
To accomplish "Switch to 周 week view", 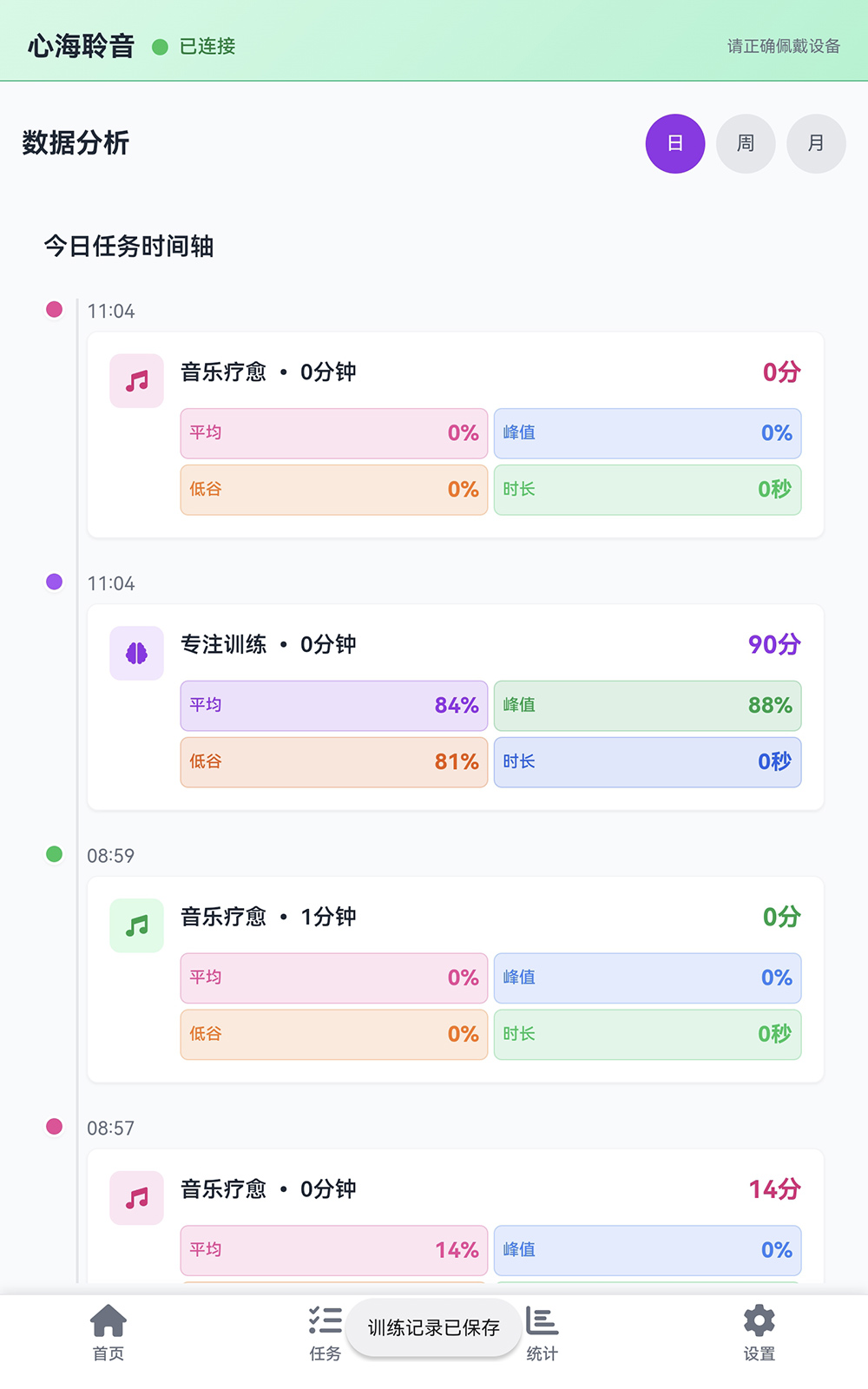I will tap(746, 143).
